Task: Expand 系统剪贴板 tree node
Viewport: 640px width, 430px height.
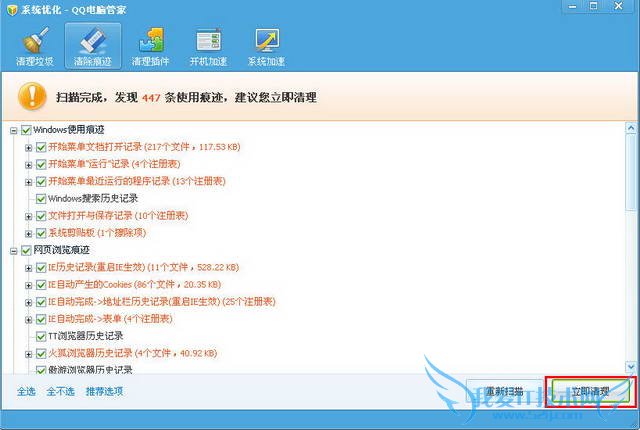Action: click(28, 234)
